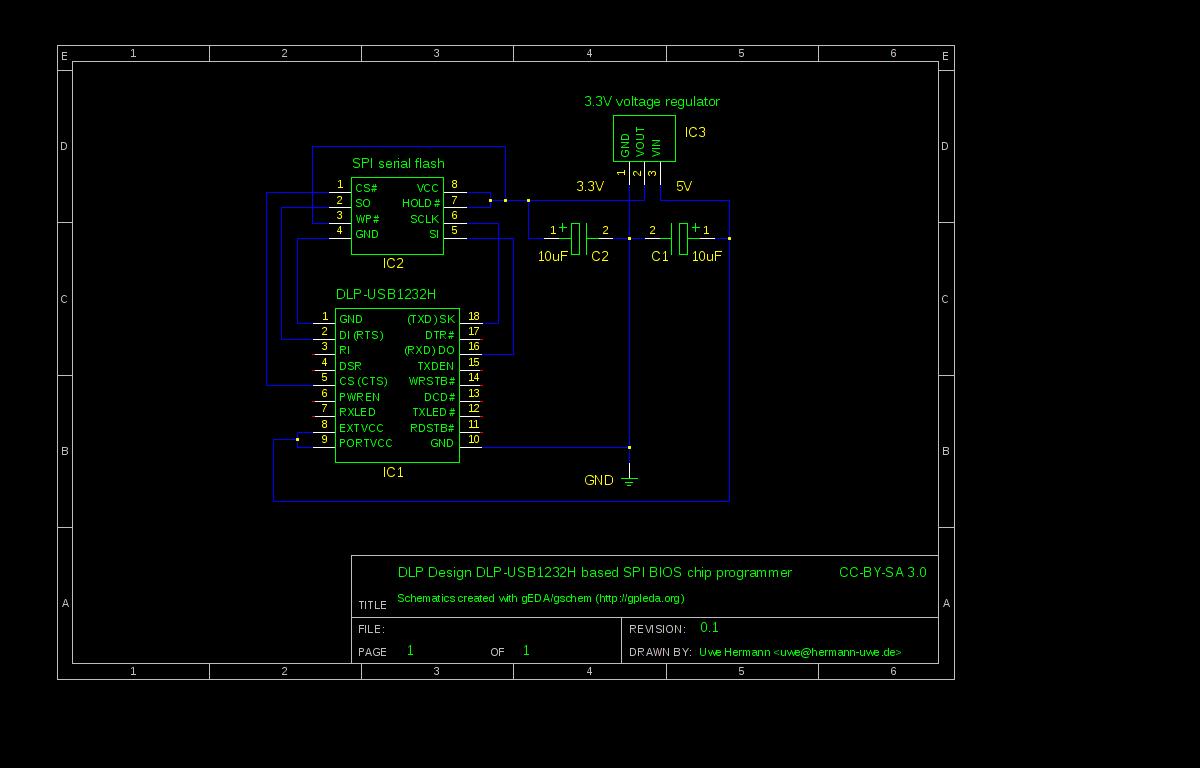Click the CC-BY-SA 3.0 license text
Viewport: 1200px width, 768px height.
pyautogui.click(x=885, y=572)
